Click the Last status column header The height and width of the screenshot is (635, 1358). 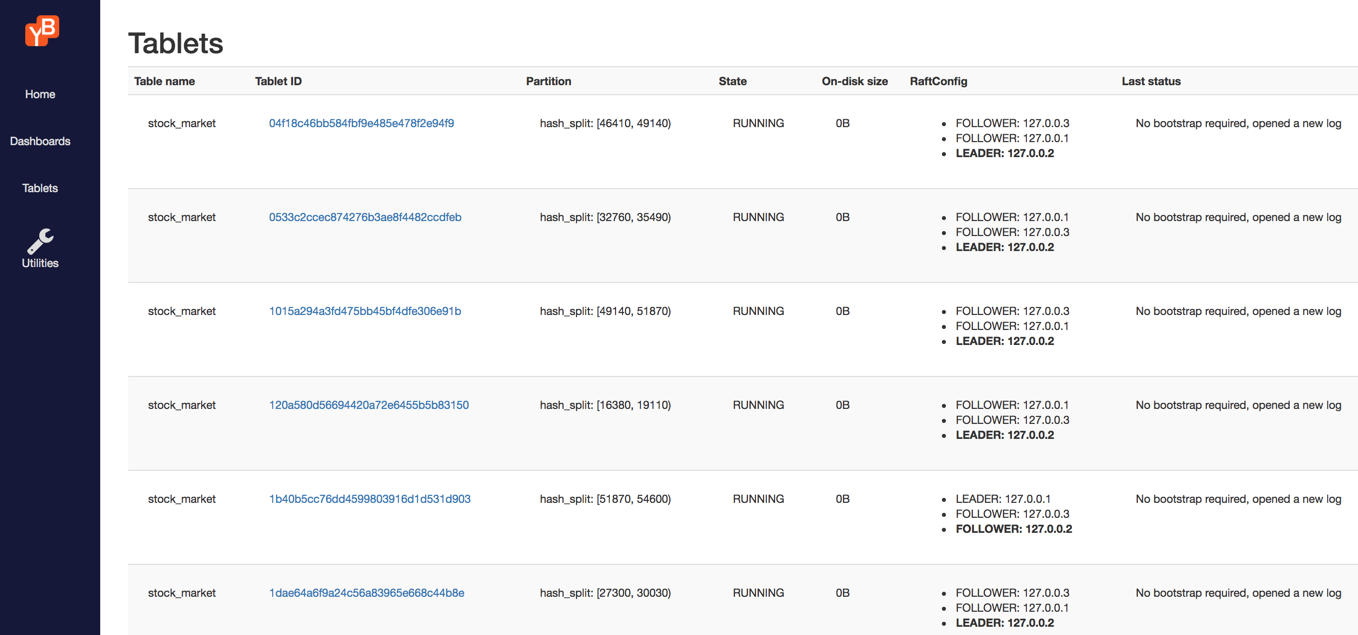point(1151,81)
